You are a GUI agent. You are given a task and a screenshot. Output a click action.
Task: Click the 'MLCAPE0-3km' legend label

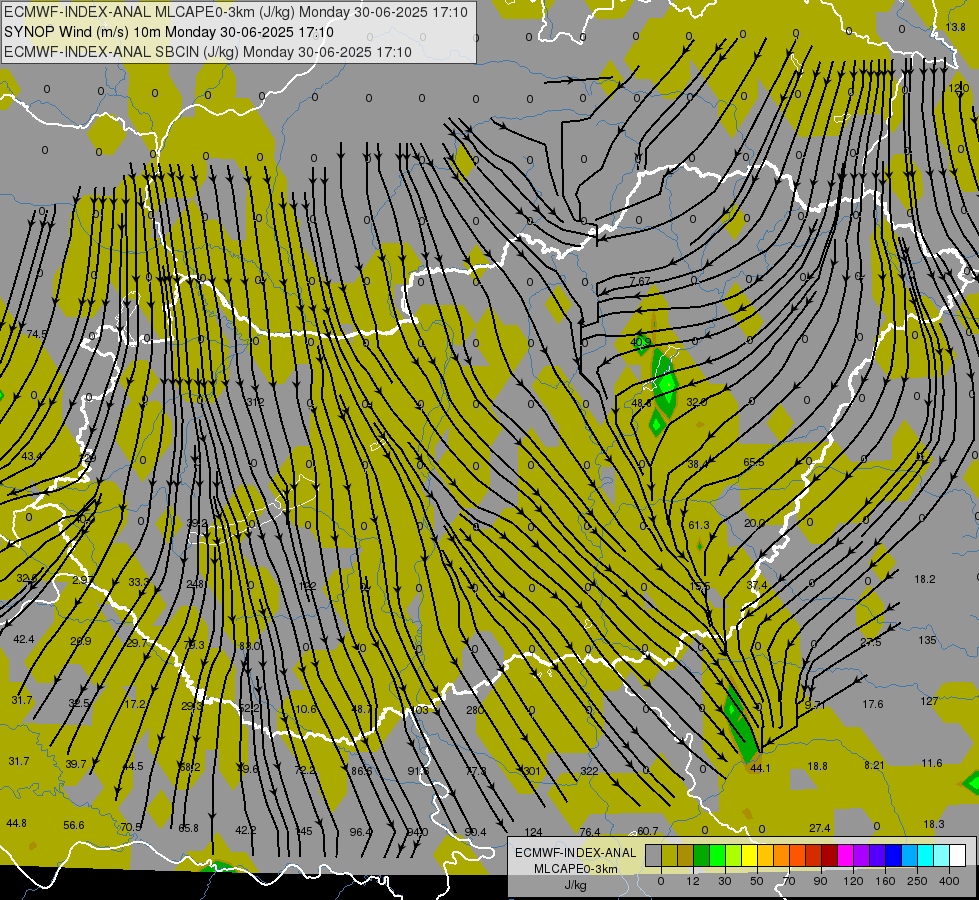tap(576, 869)
